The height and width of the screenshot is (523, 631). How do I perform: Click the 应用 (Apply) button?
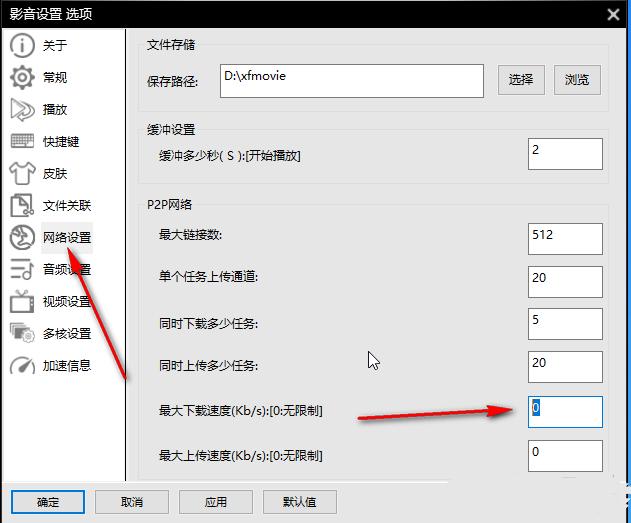[215, 502]
